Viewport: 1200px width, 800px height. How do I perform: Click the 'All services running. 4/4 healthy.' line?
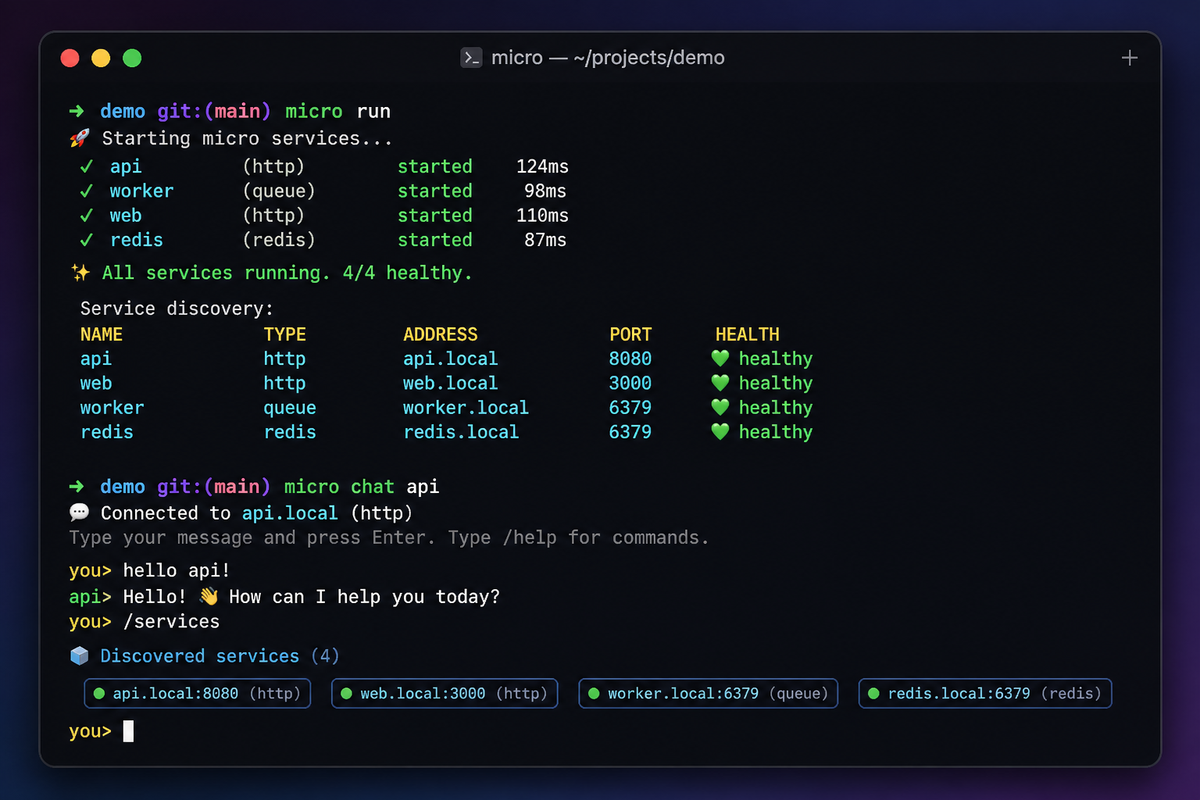click(287, 273)
